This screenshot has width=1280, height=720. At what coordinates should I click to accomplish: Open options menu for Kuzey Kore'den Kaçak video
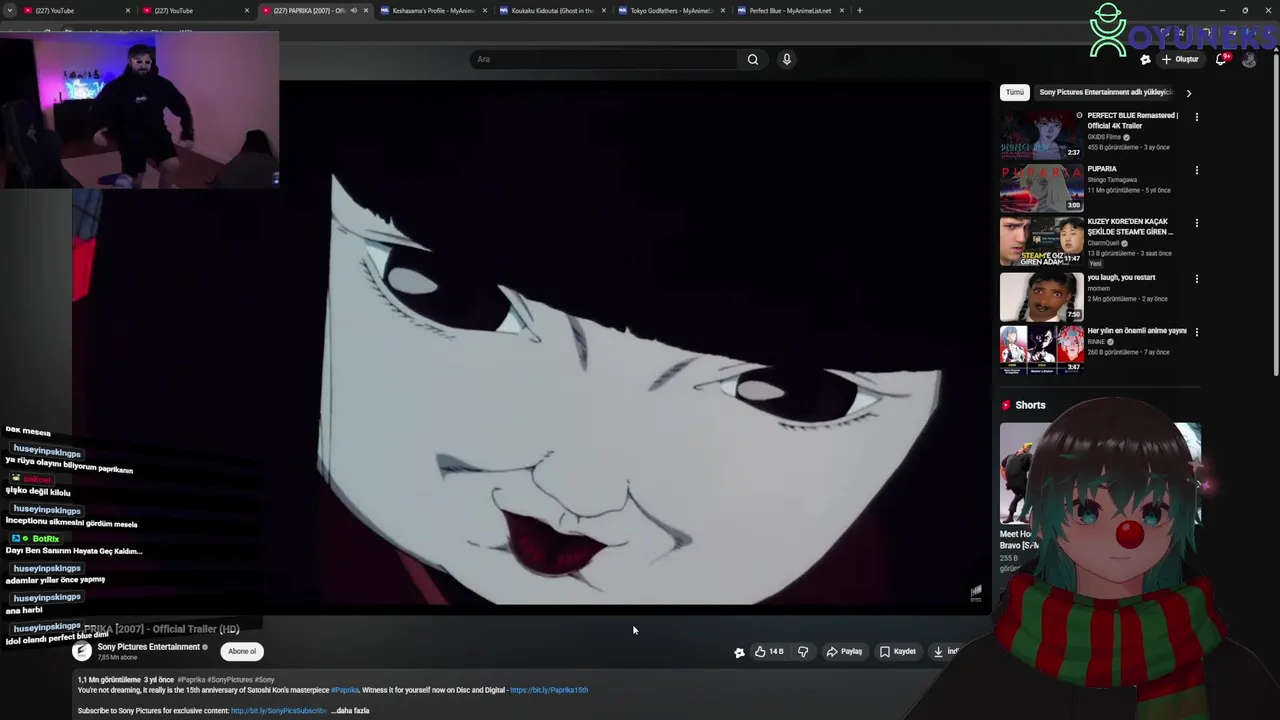point(1196,223)
